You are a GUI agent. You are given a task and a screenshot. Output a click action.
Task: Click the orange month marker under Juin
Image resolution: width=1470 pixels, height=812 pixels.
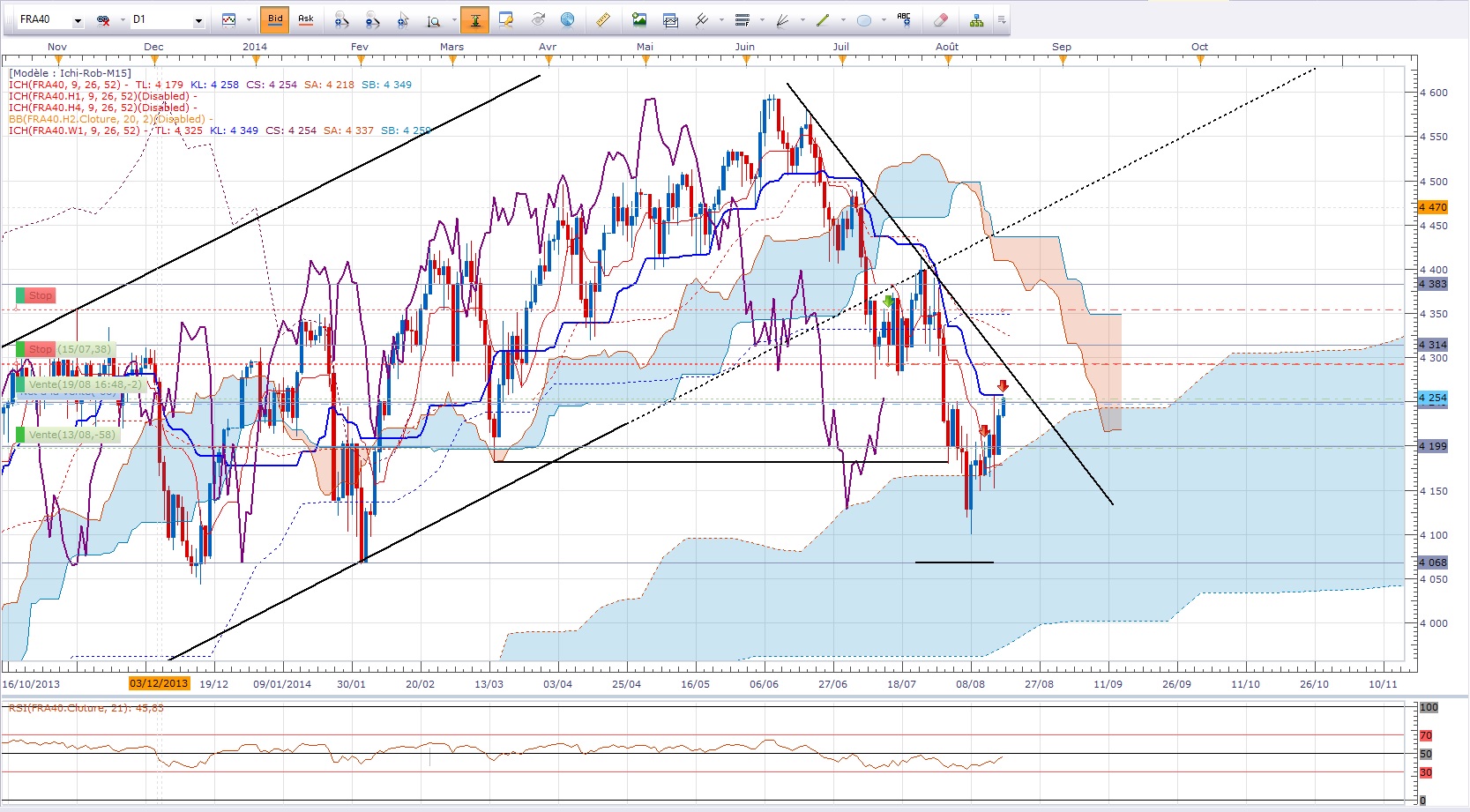747,61
